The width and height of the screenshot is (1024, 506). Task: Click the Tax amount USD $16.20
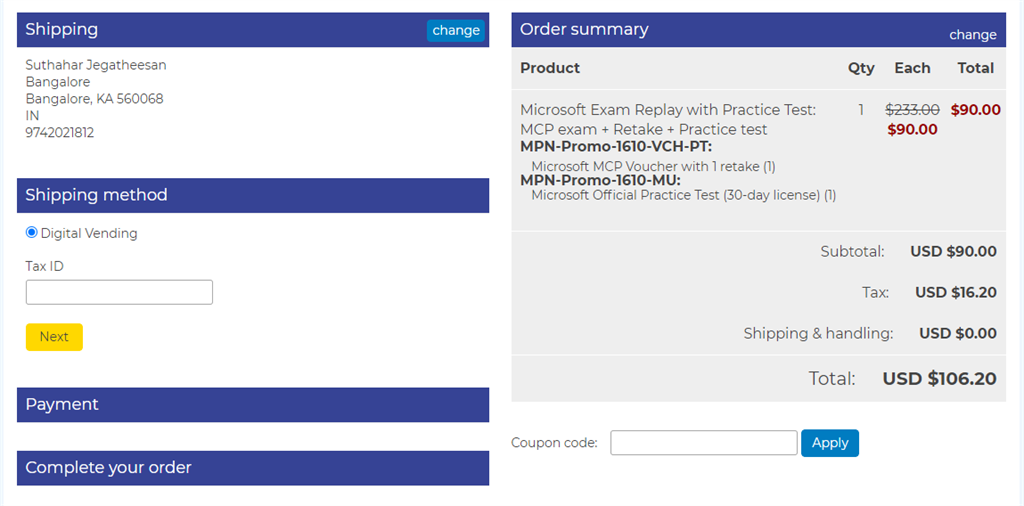click(955, 293)
